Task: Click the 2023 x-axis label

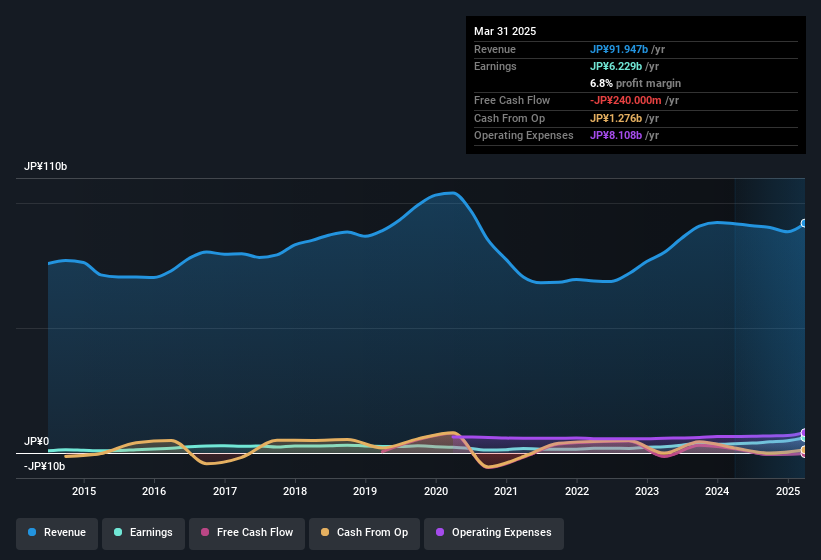Action: click(x=647, y=491)
